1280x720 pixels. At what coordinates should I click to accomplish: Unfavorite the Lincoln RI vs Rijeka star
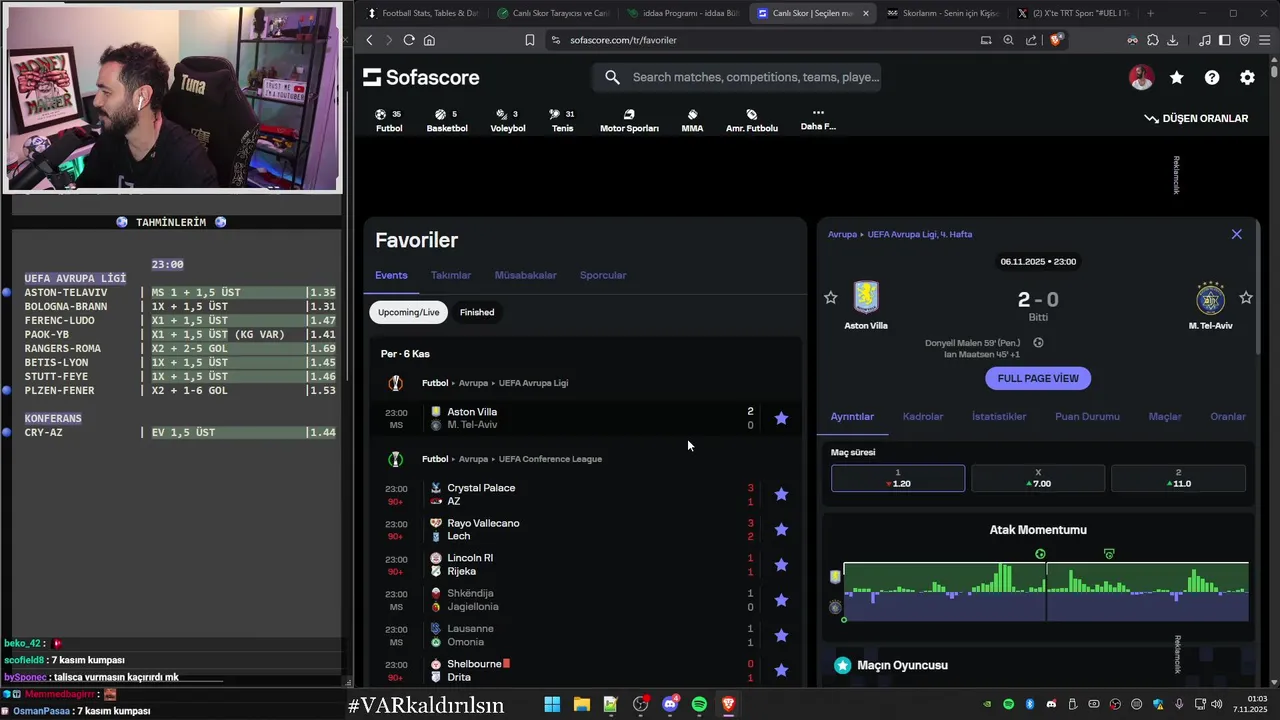click(781, 565)
